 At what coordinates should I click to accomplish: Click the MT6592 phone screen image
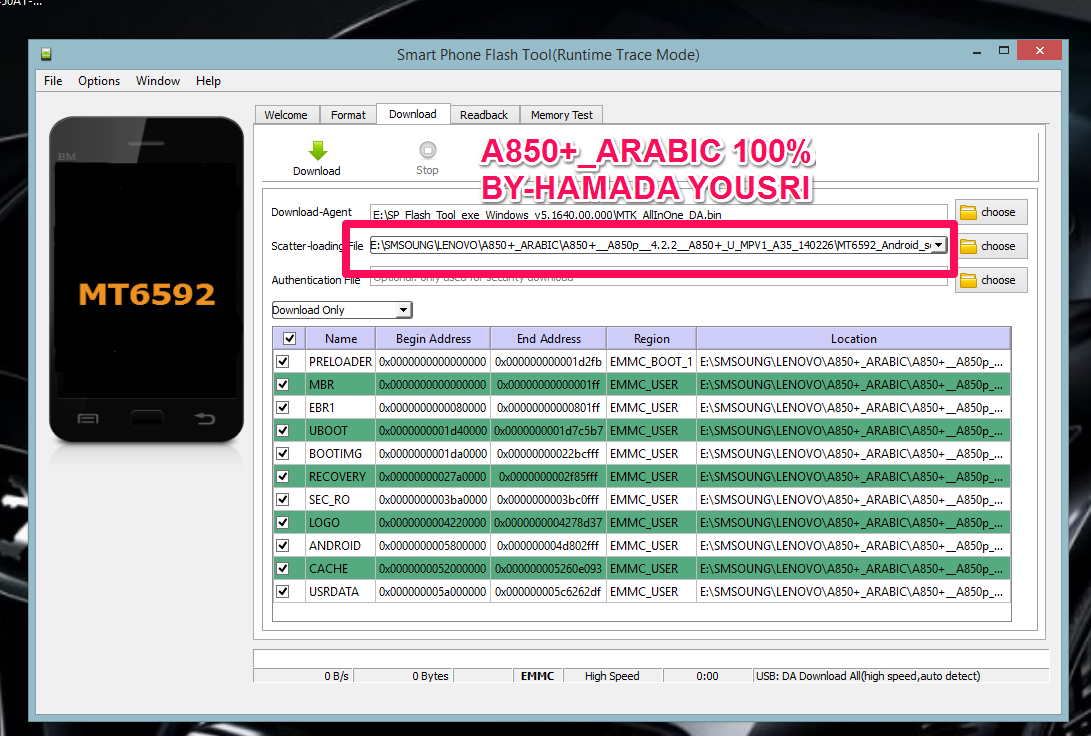pos(146,280)
